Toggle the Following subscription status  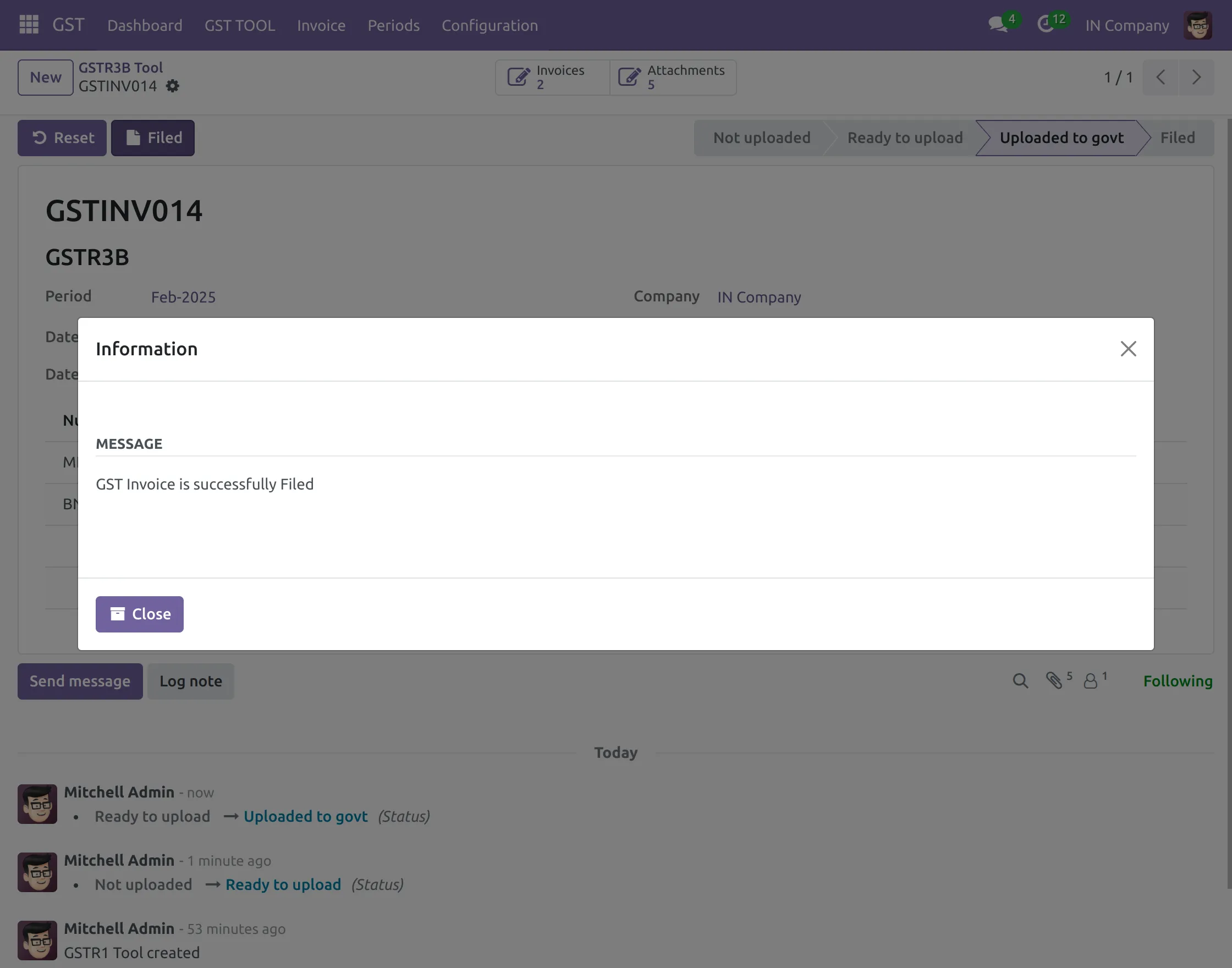coord(1178,681)
